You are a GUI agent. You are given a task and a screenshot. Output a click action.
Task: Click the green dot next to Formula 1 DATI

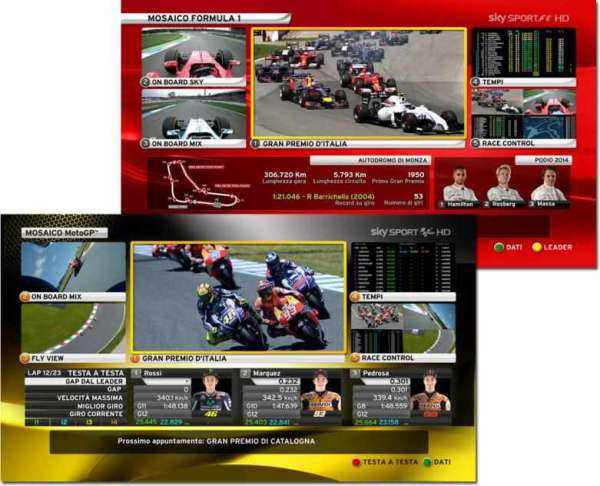tap(499, 247)
